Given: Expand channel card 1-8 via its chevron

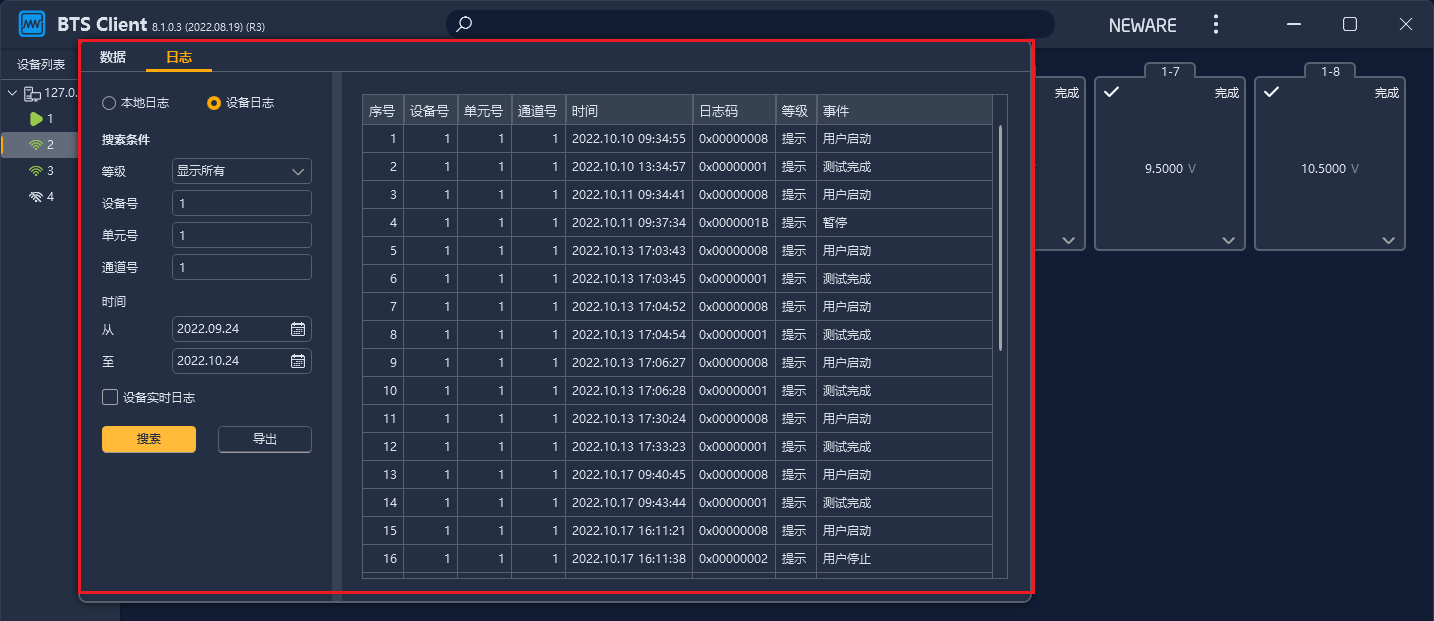Looking at the screenshot, I should pos(1388,240).
